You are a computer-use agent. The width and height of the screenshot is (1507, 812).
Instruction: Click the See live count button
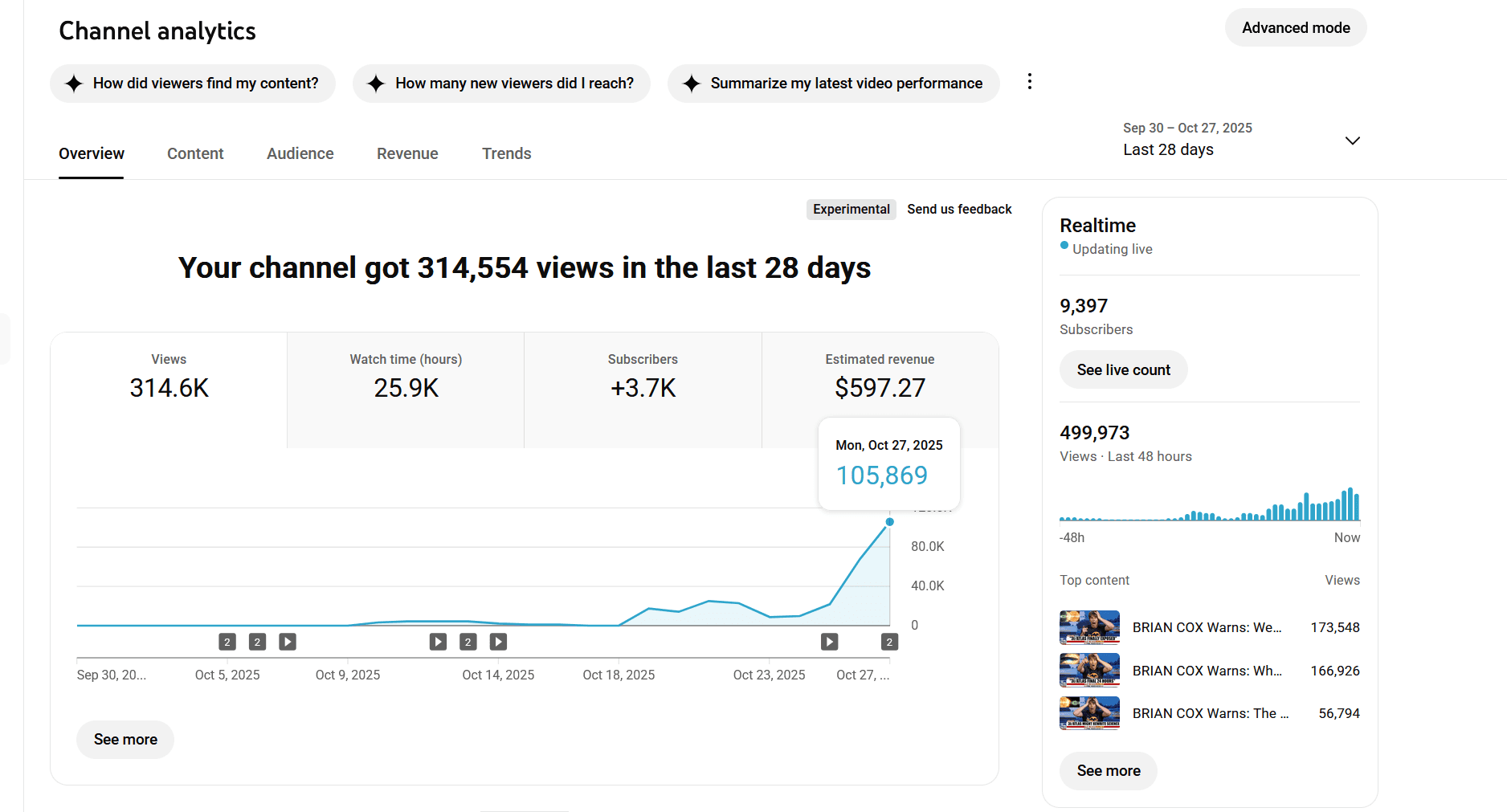1123,369
